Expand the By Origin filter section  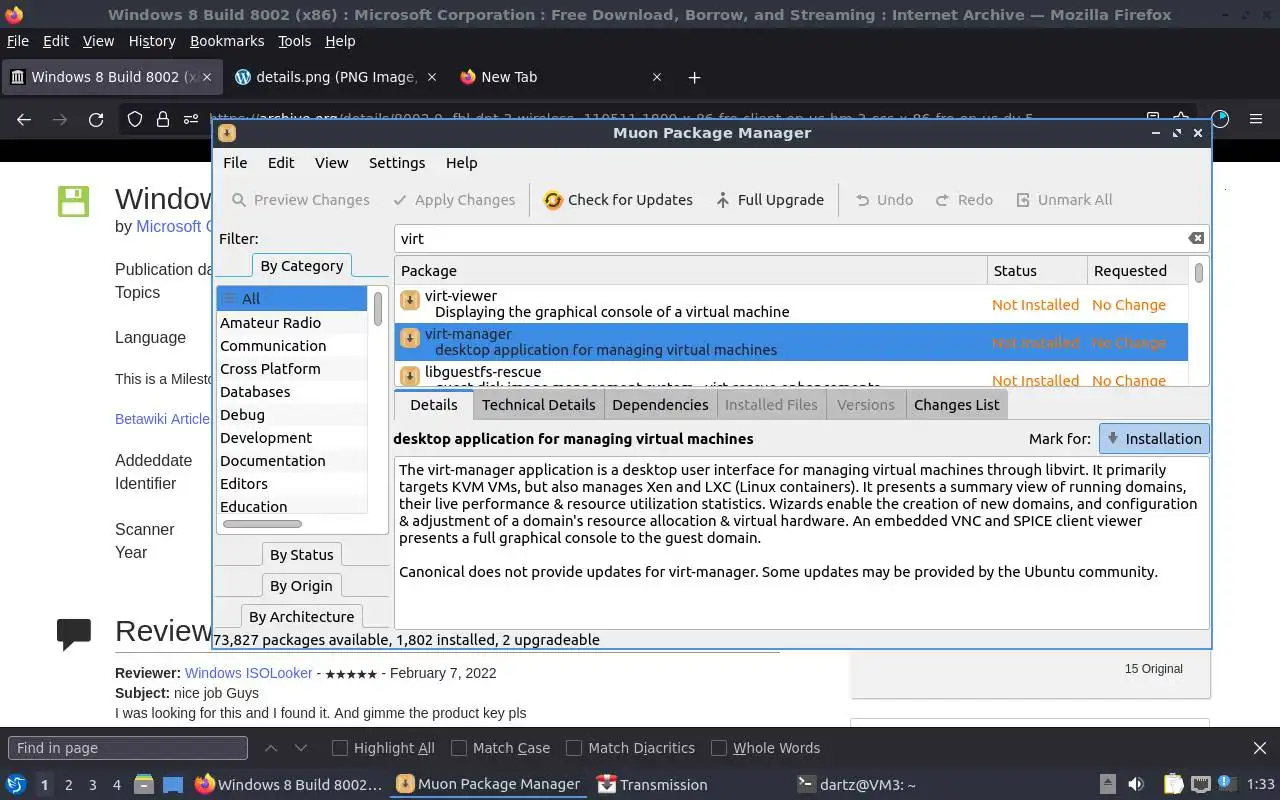[301, 586]
